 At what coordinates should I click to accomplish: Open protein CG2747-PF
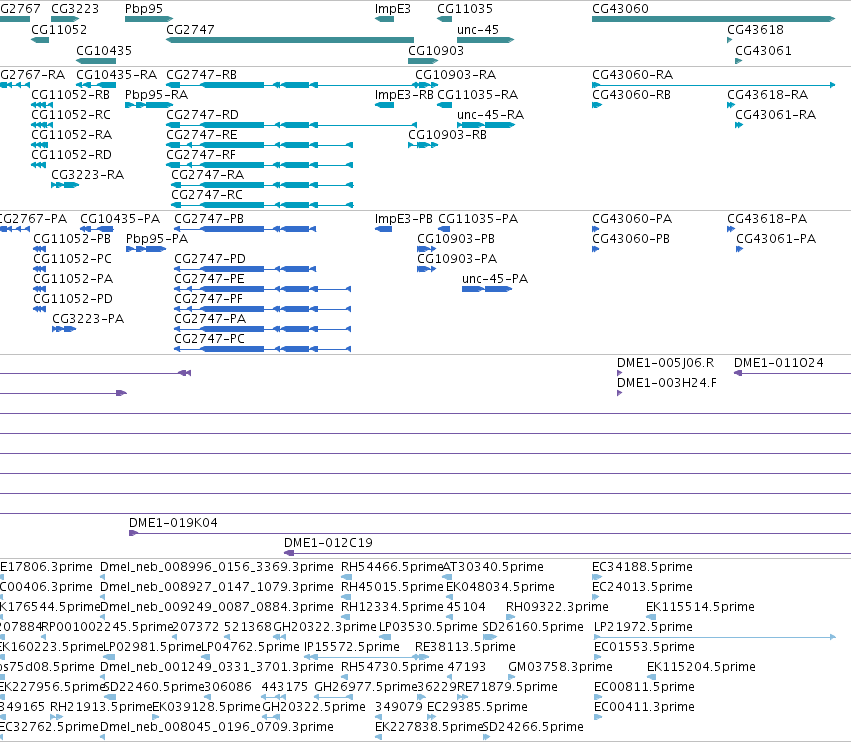(208, 299)
